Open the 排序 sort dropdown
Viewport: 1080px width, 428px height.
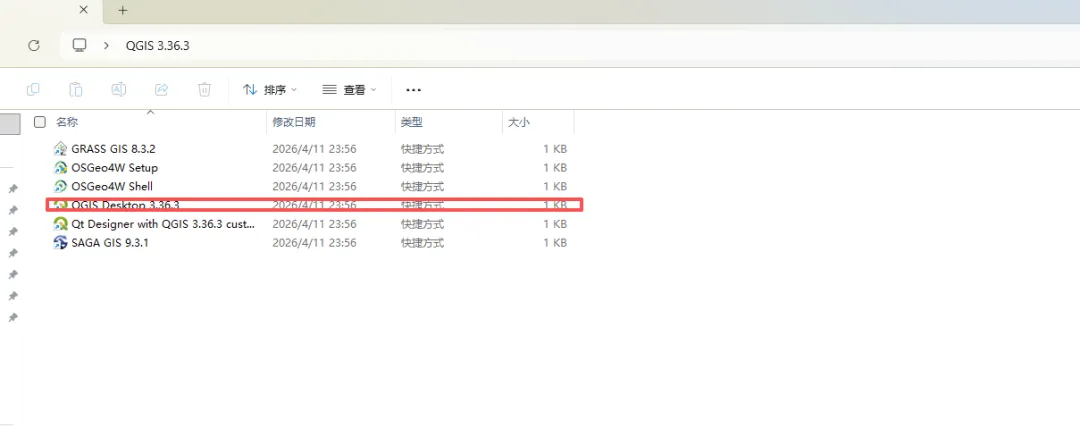coord(270,90)
